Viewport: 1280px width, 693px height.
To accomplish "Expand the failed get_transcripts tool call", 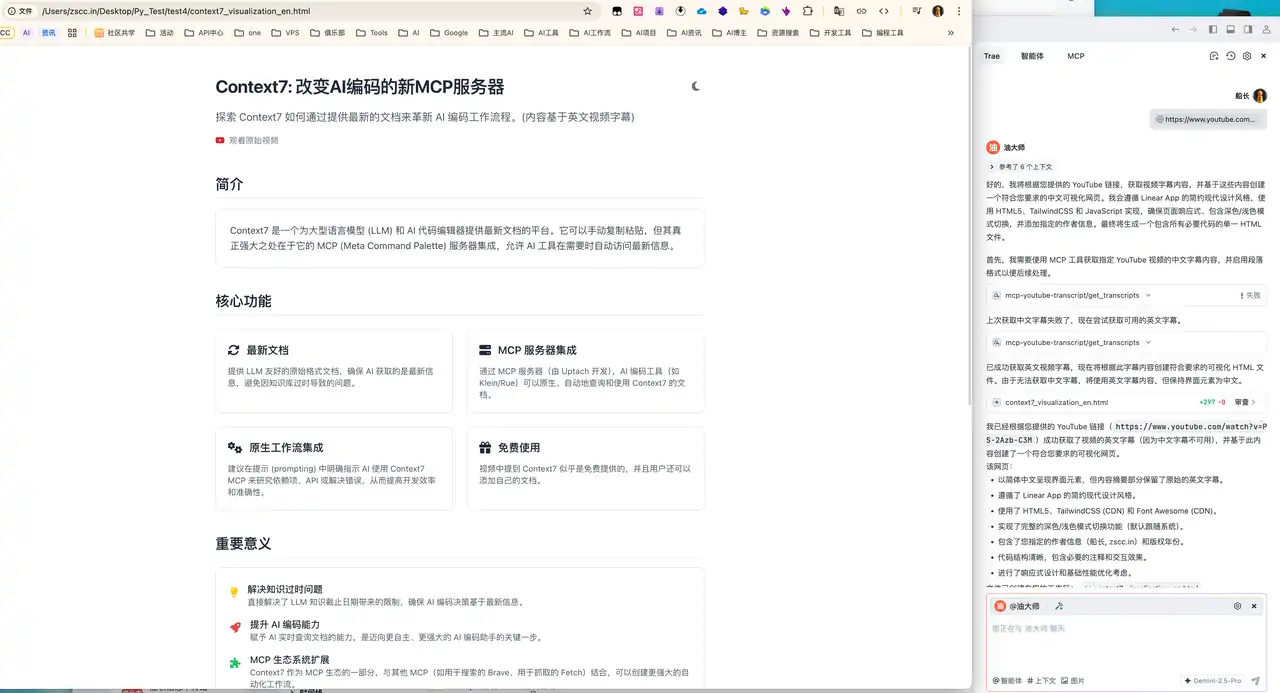I will coord(1126,296).
